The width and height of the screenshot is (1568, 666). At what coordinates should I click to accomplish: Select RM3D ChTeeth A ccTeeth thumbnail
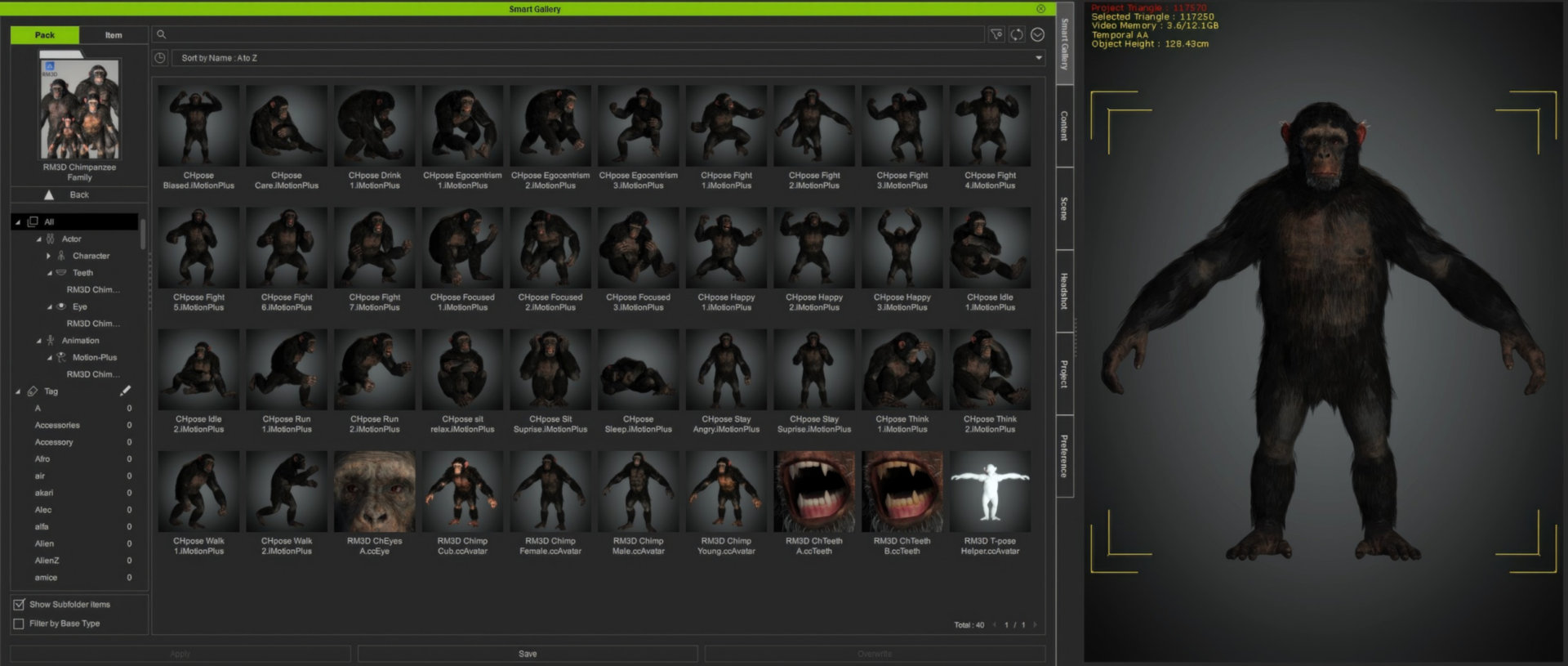[x=814, y=491]
